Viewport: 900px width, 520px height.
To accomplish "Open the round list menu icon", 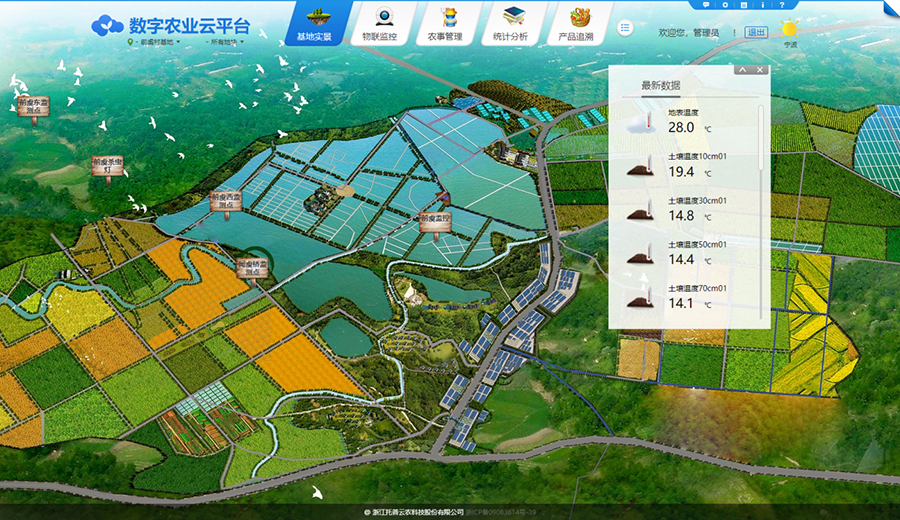I will 625,27.
